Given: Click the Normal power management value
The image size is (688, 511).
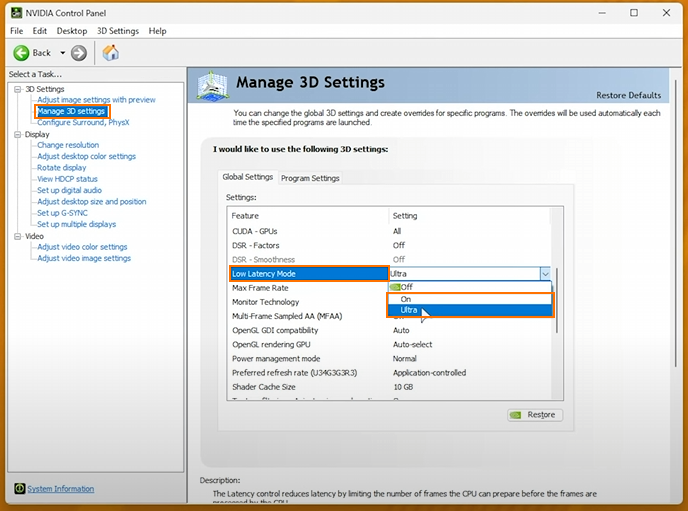Looking at the screenshot, I should click(405, 358).
